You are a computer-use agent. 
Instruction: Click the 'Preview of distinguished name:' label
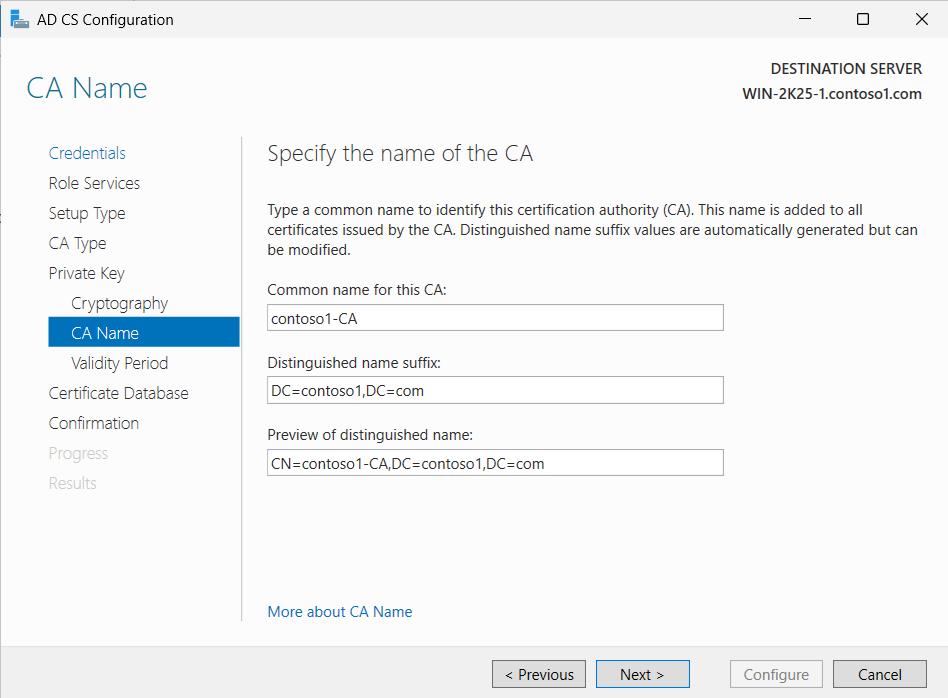click(370, 435)
